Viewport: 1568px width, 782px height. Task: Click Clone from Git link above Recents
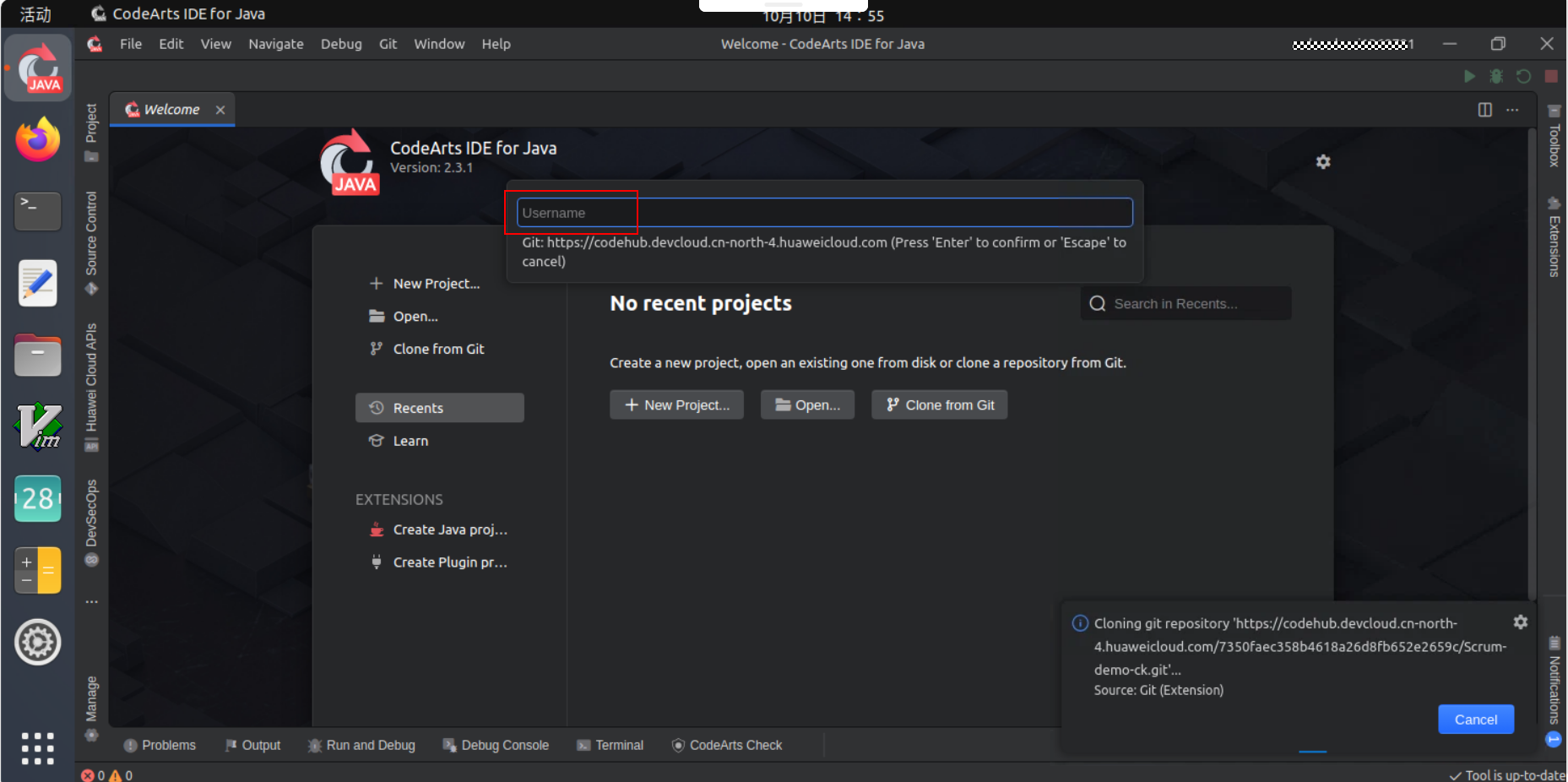point(426,349)
